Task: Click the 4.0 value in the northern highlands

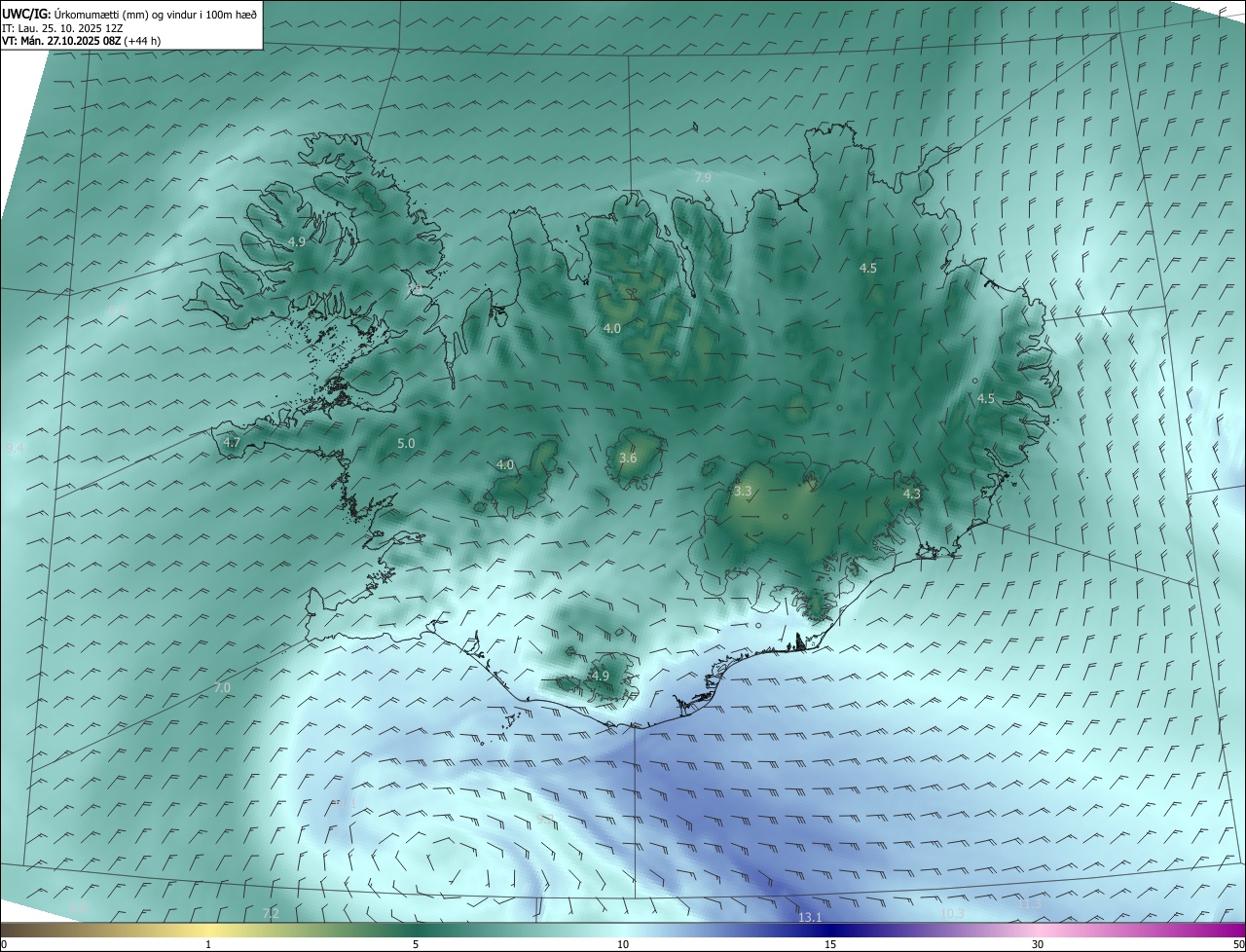Action: tap(611, 329)
